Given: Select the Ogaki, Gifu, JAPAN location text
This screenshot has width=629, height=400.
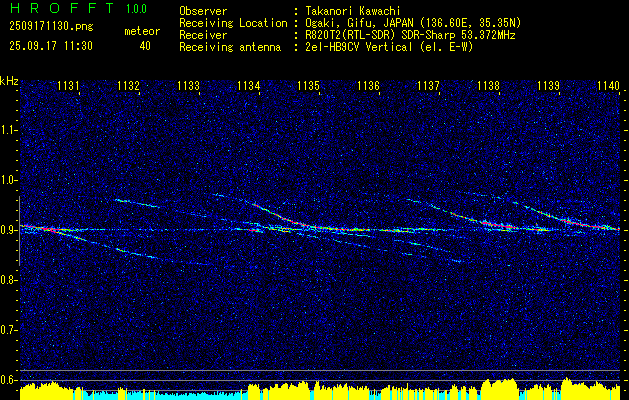Looking at the screenshot, I should [413, 23].
